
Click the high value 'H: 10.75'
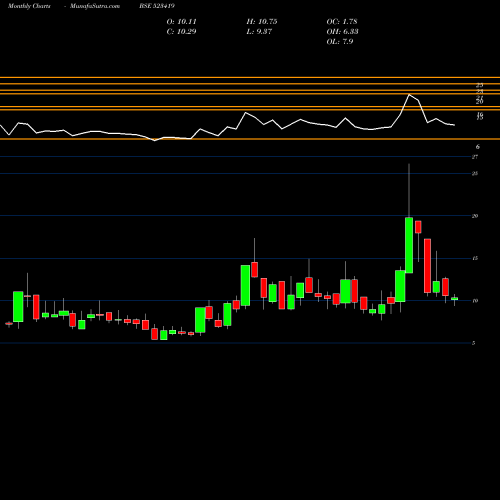click(262, 22)
